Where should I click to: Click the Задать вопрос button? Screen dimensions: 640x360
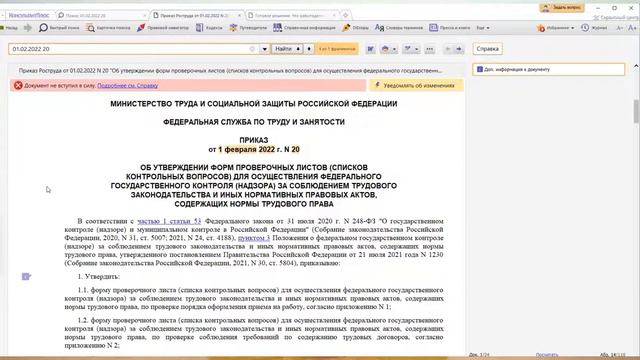(x=562, y=8)
